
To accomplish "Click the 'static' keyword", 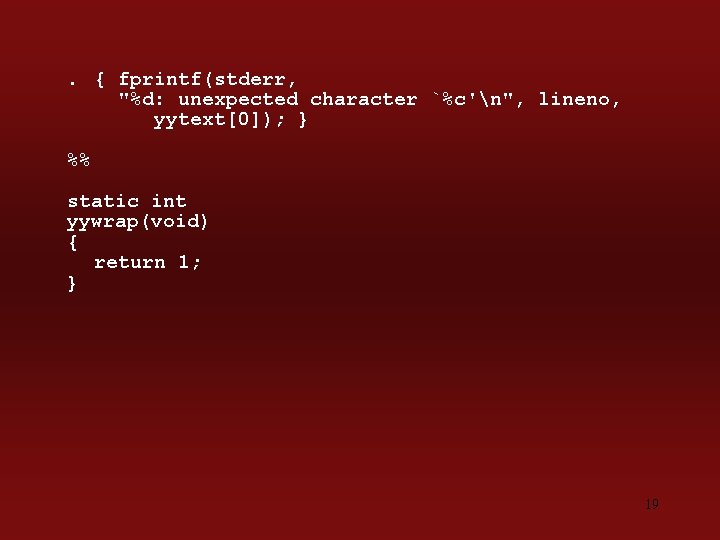I will coord(103,201).
